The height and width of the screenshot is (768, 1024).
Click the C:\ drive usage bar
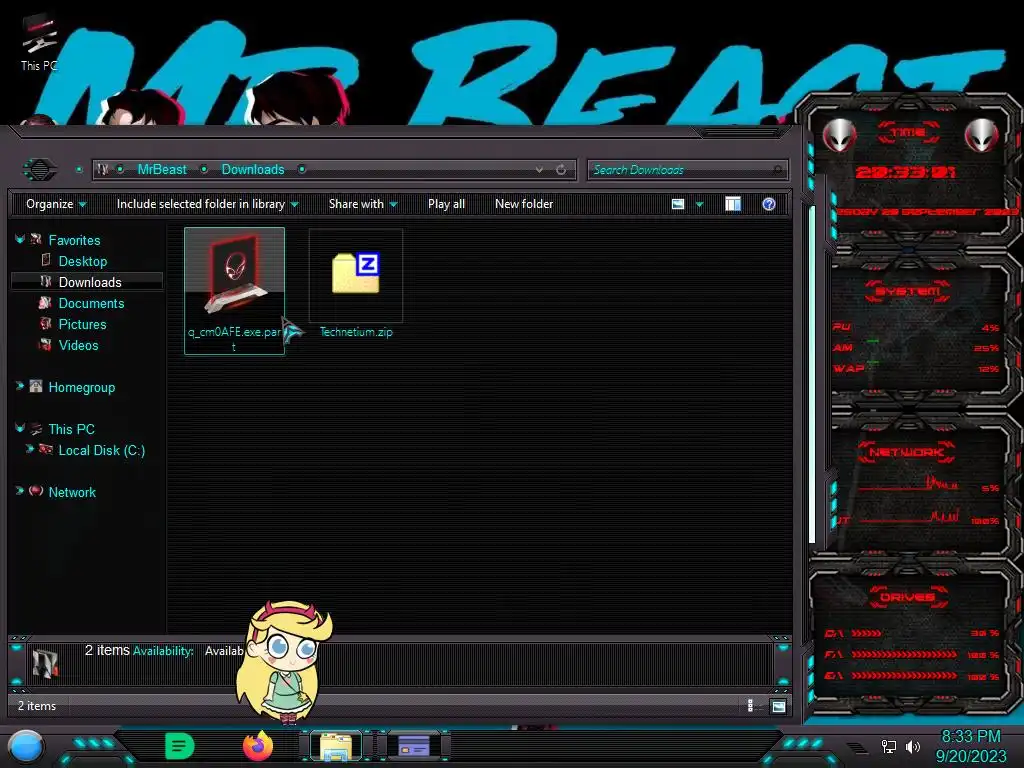pyautogui.click(x=866, y=633)
